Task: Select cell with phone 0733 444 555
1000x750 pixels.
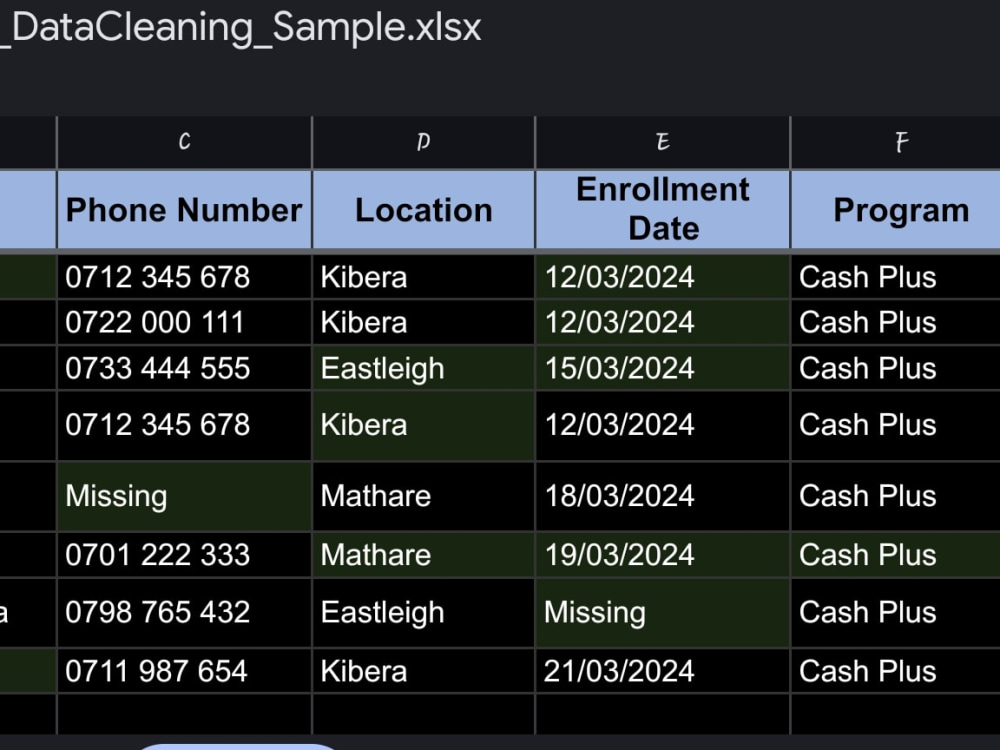Action: coord(184,369)
